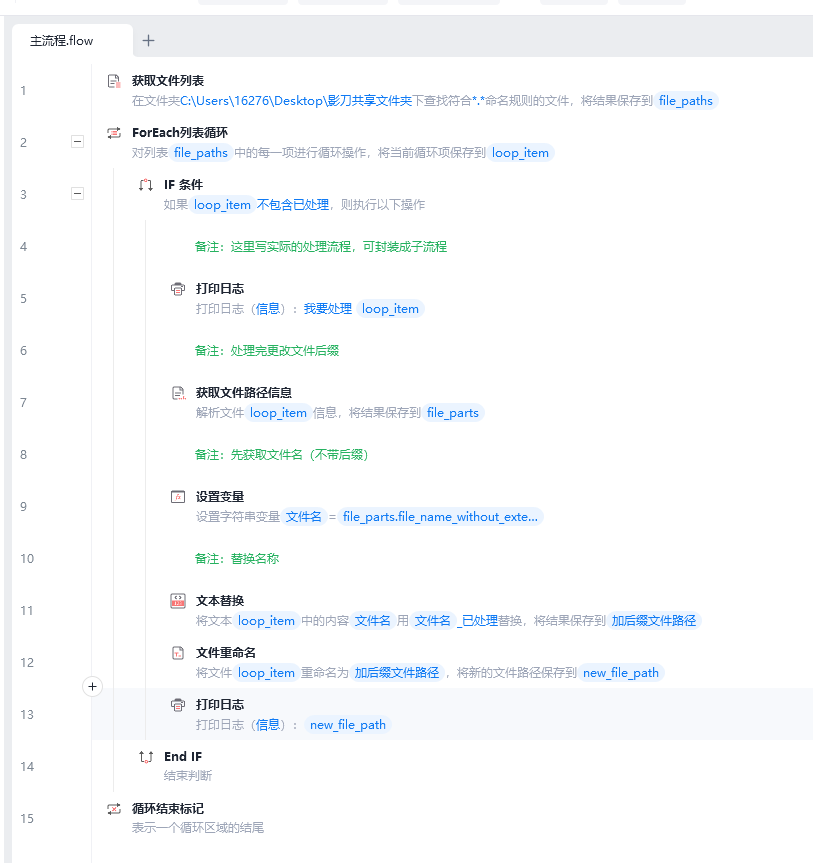This screenshot has height=863, width=813.
Task: Click loop_item variable in 文本替换 step
Action: [x=266, y=621]
